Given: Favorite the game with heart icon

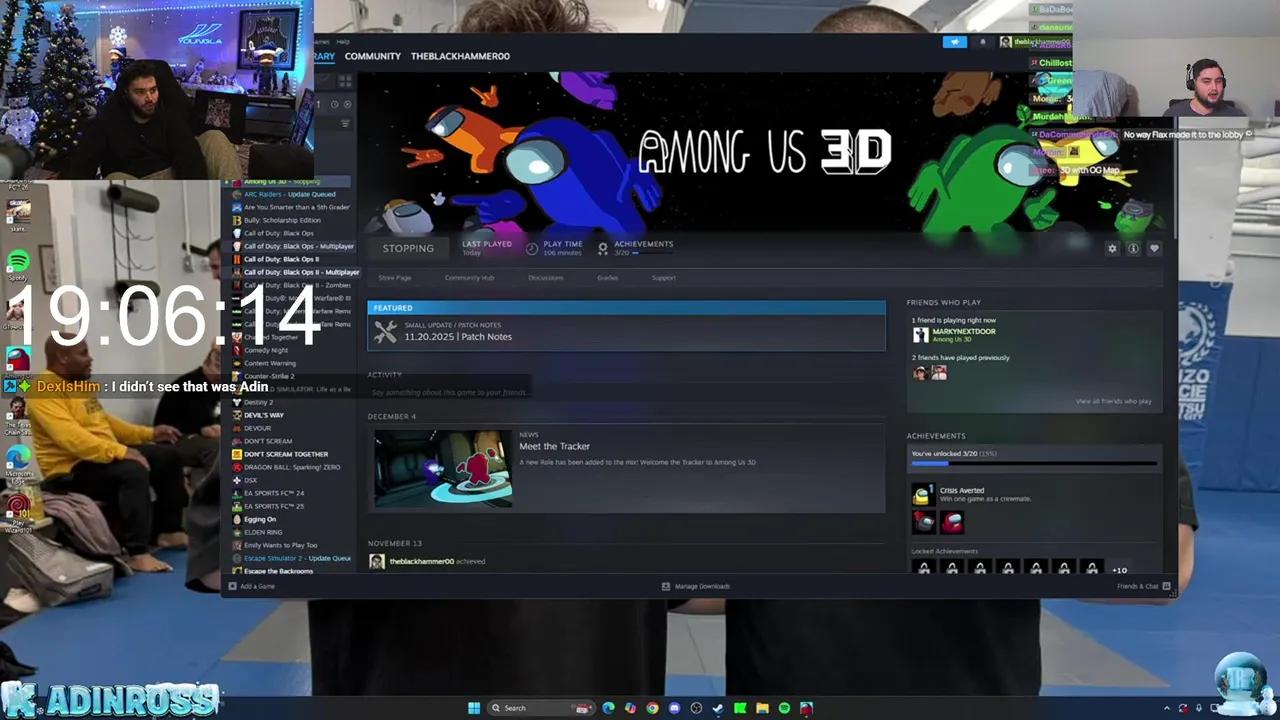Looking at the screenshot, I should [1154, 248].
